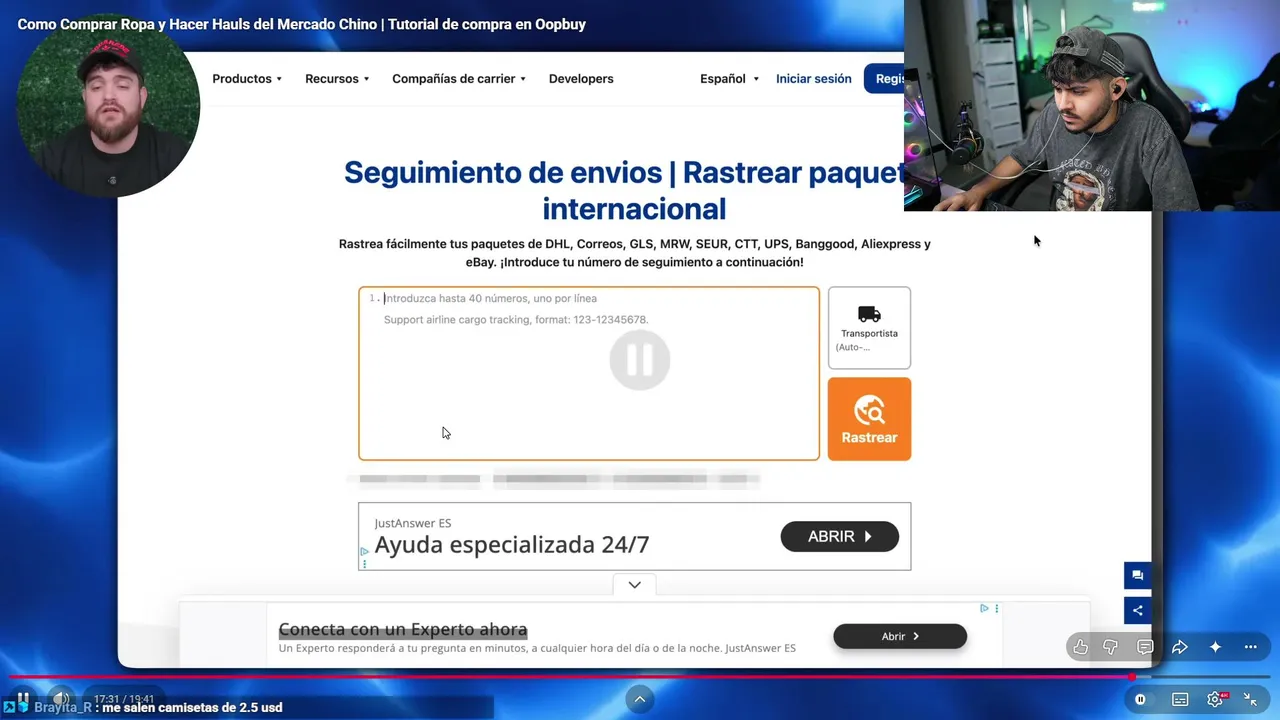1280x720 pixels.
Task: Click the pause icon in the video center
Action: (x=640, y=360)
